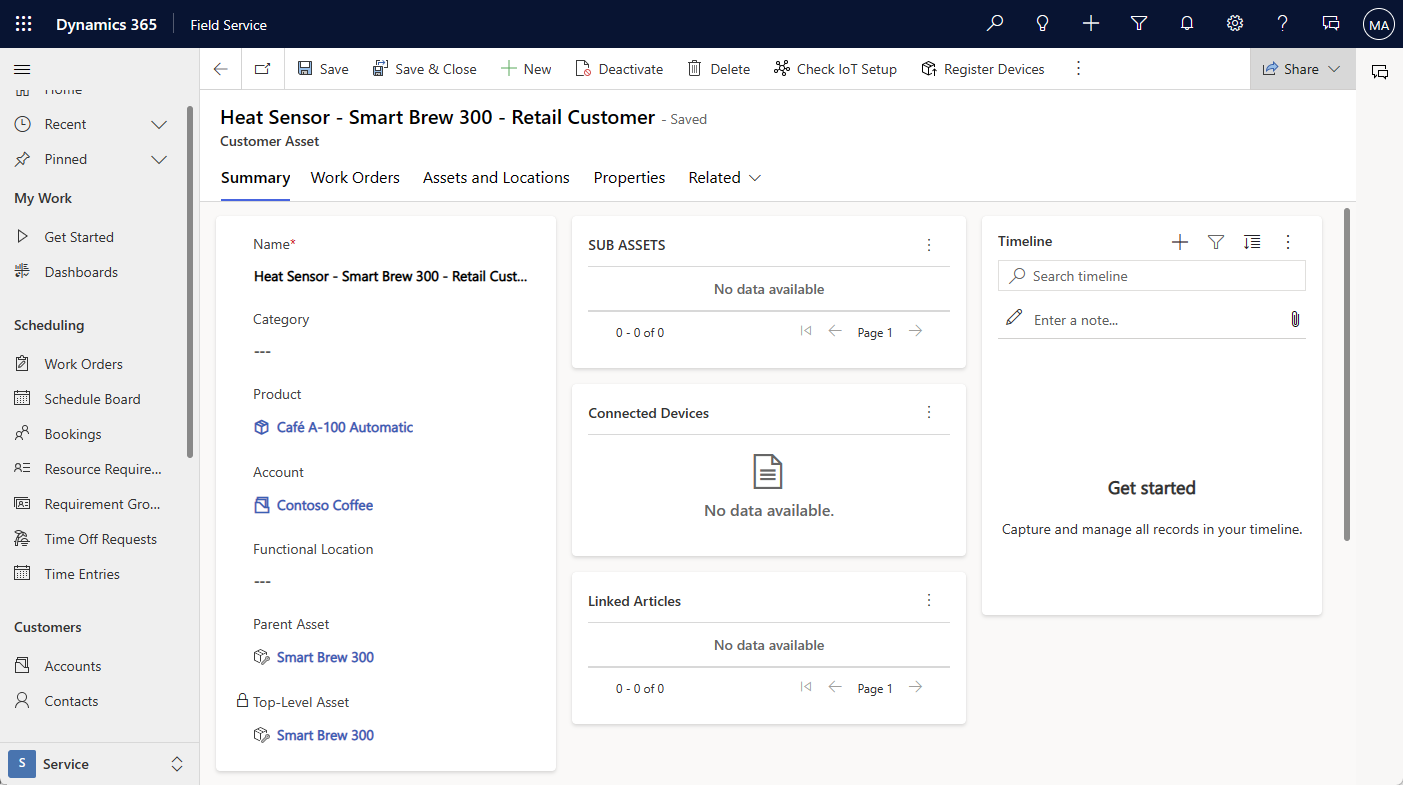Image resolution: width=1403 pixels, height=785 pixels.
Task: Open the Share dropdown
Action: pyautogui.click(x=1302, y=69)
